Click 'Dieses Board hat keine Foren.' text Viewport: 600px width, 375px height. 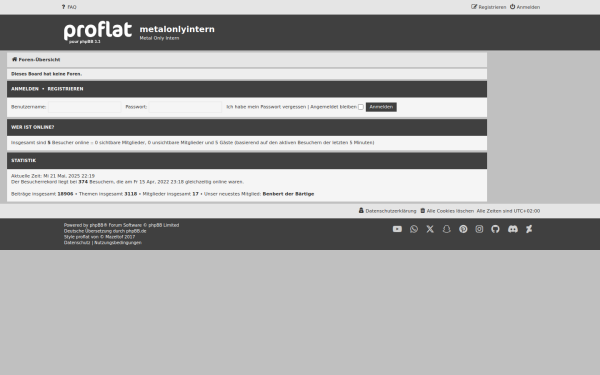[47, 74]
